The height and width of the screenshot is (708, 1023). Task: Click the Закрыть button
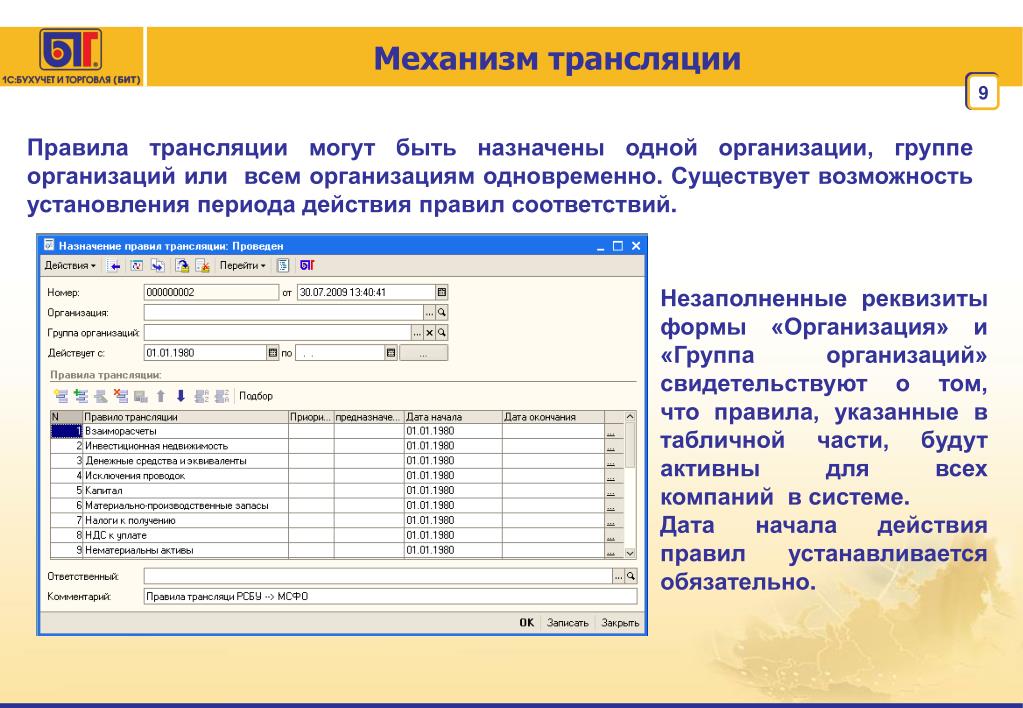click(x=620, y=623)
